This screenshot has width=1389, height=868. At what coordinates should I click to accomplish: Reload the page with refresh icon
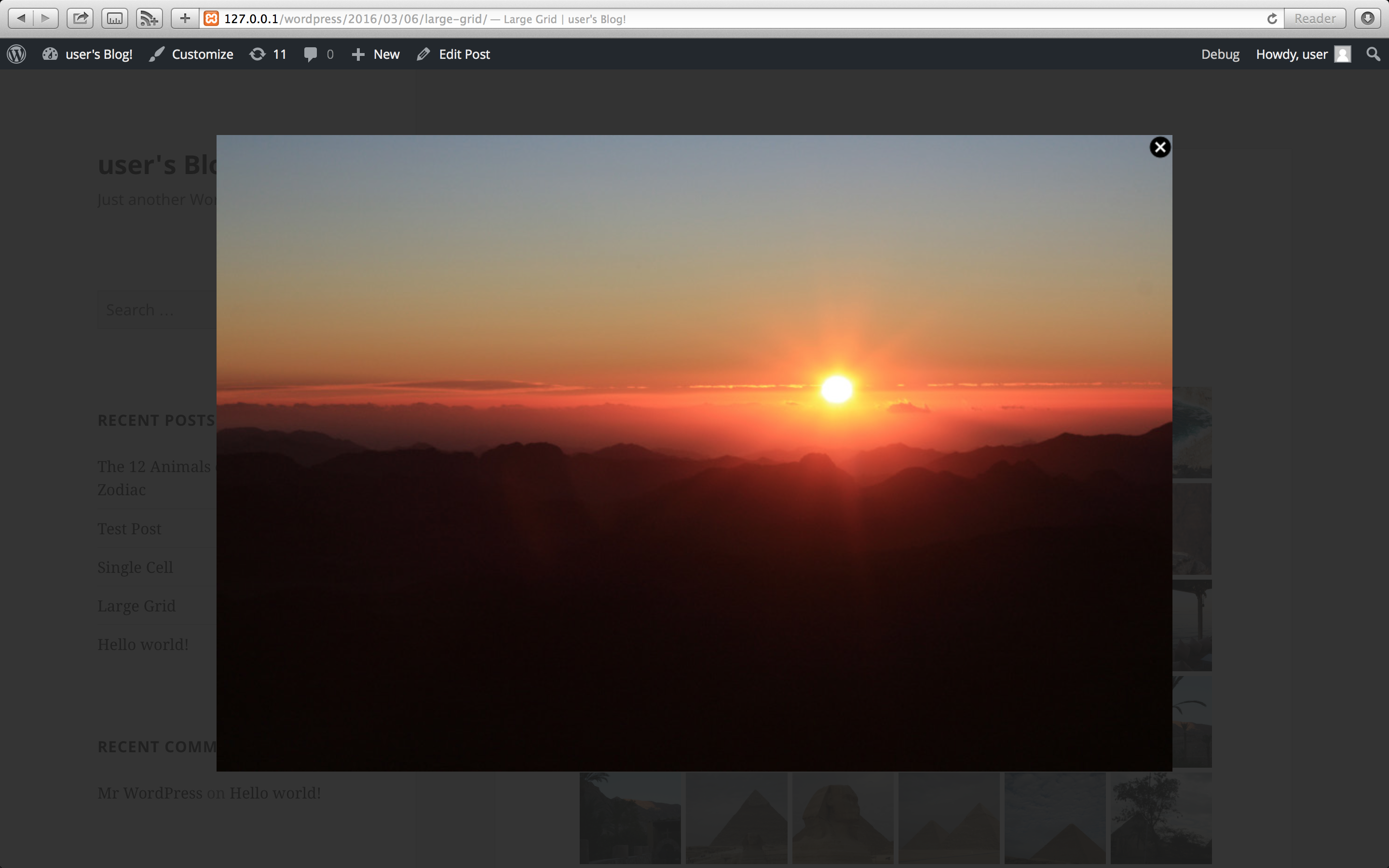[1272, 18]
